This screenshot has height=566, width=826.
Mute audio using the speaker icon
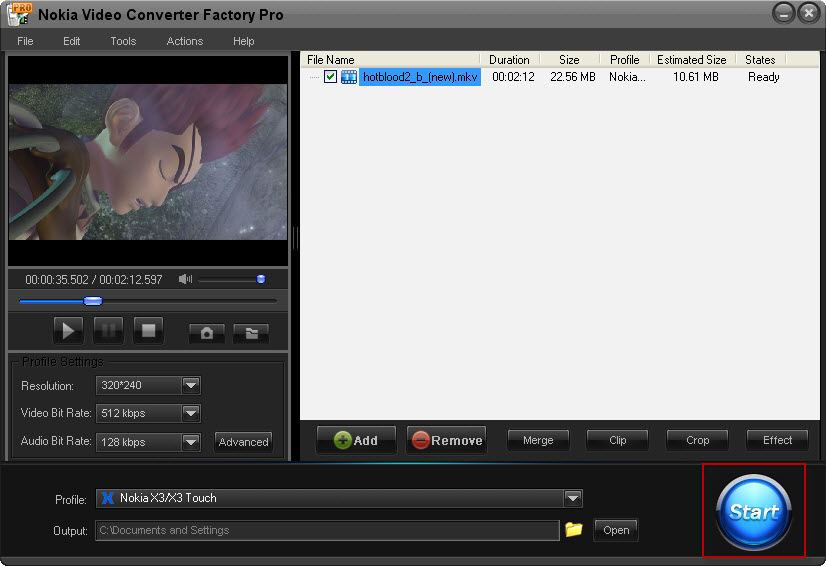click(185, 279)
